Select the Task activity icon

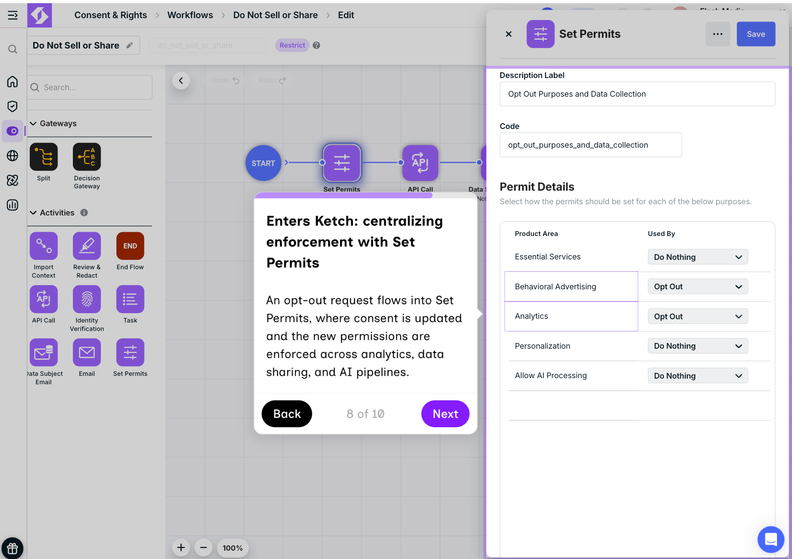coord(130,299)
